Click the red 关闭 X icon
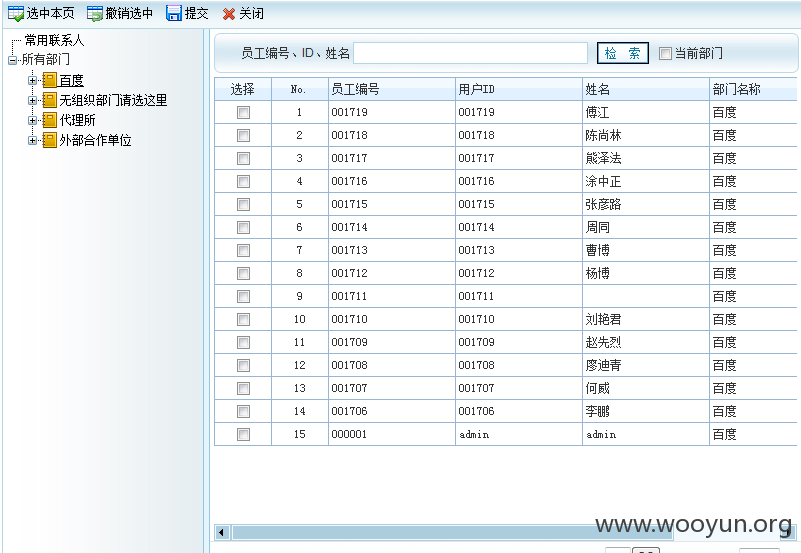The image size is (801, 553). tap(229, 14)
